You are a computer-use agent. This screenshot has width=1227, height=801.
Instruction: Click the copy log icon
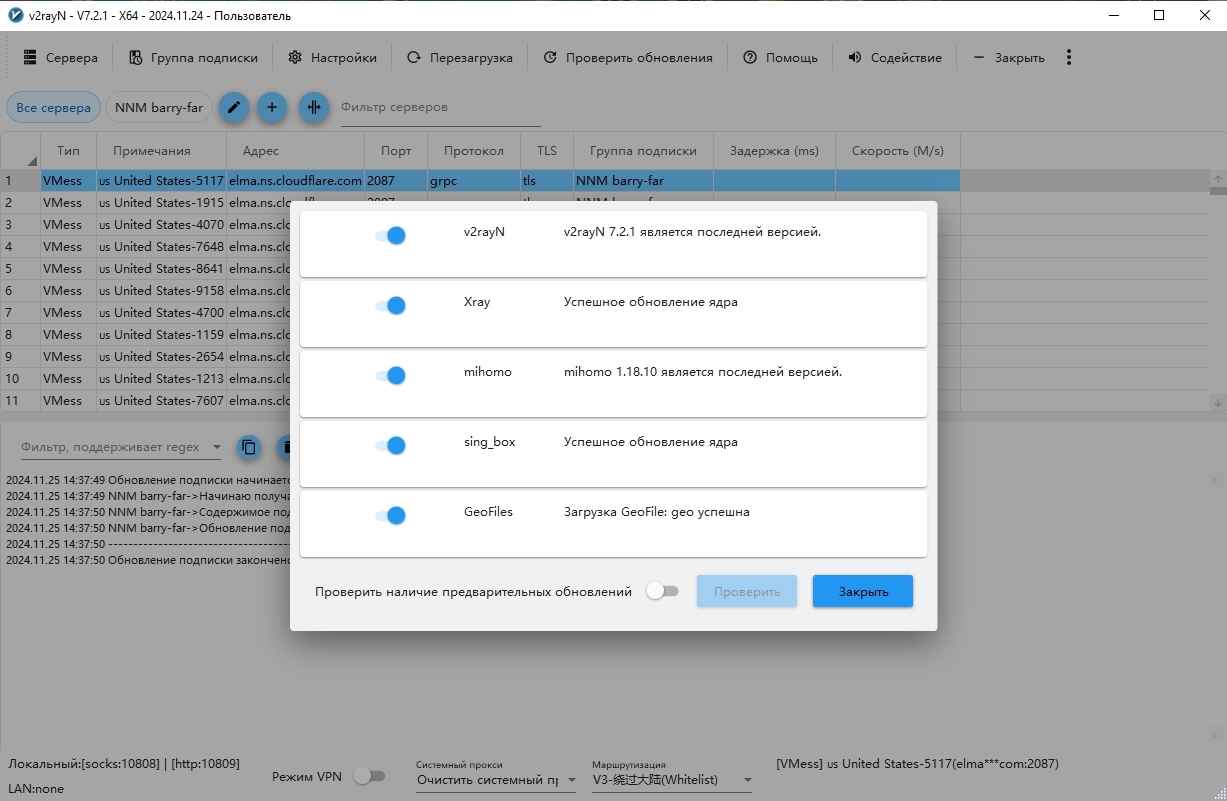pyautogui.click(x=249, y=447)
